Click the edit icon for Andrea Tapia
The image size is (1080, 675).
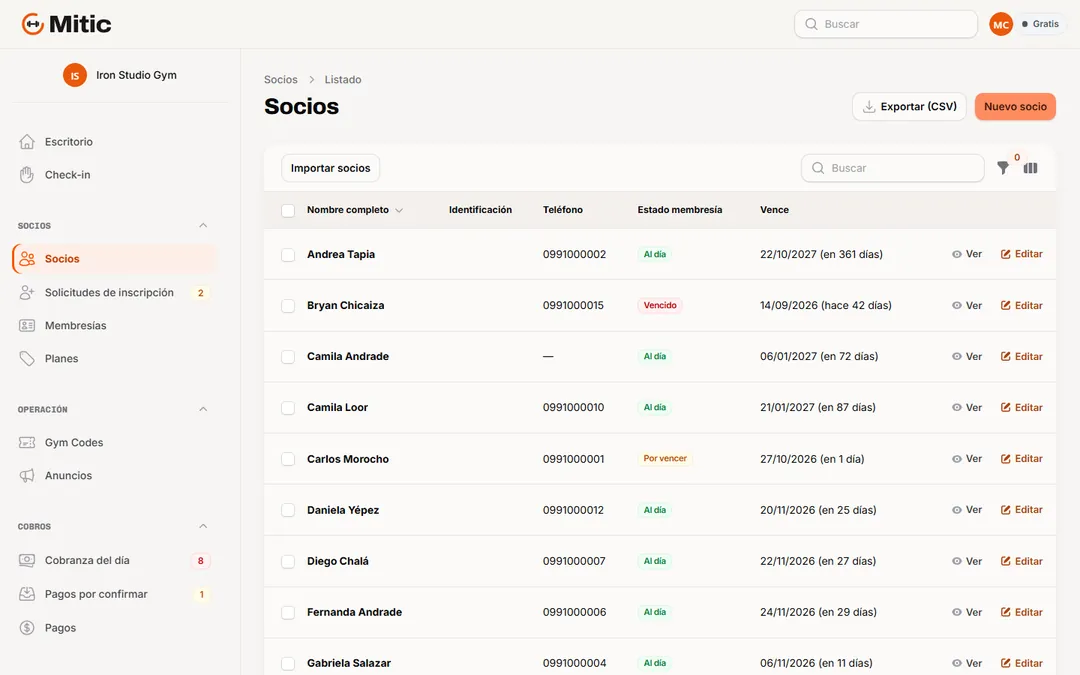coord(1006,254)
